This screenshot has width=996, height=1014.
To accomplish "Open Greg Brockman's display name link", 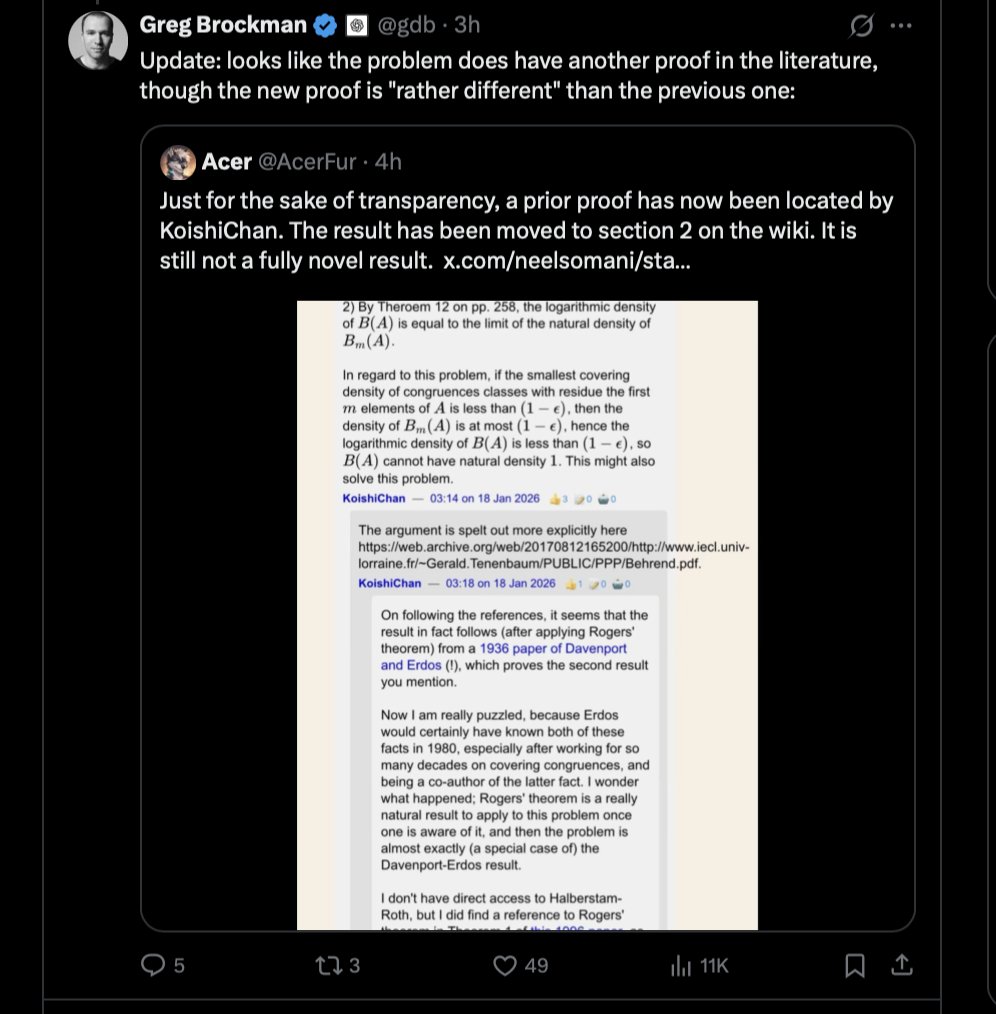I will pyautogui.click(x=223, y=25).
